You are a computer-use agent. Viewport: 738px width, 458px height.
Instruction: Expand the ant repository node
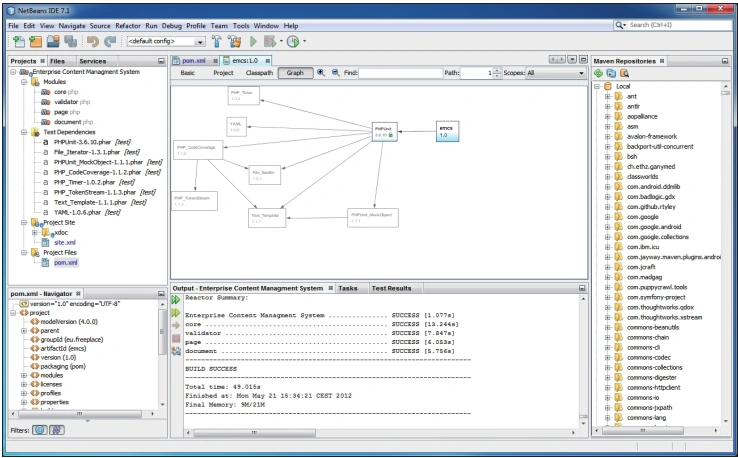[608, 96]
